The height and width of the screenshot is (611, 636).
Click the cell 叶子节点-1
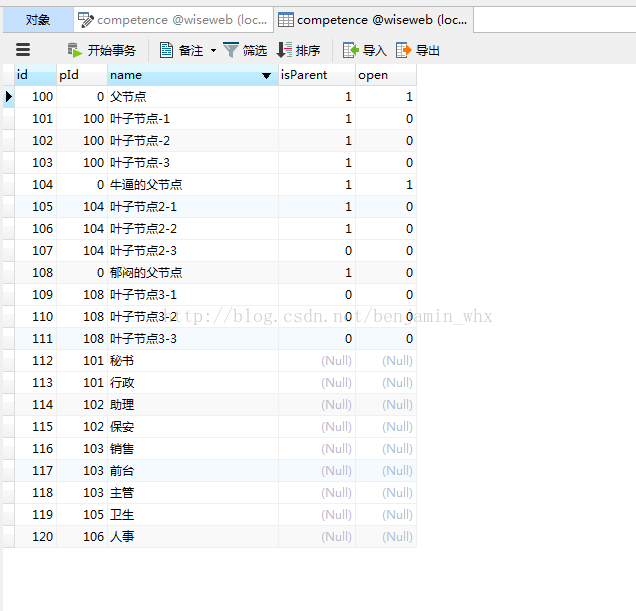(x=193, y=119)
